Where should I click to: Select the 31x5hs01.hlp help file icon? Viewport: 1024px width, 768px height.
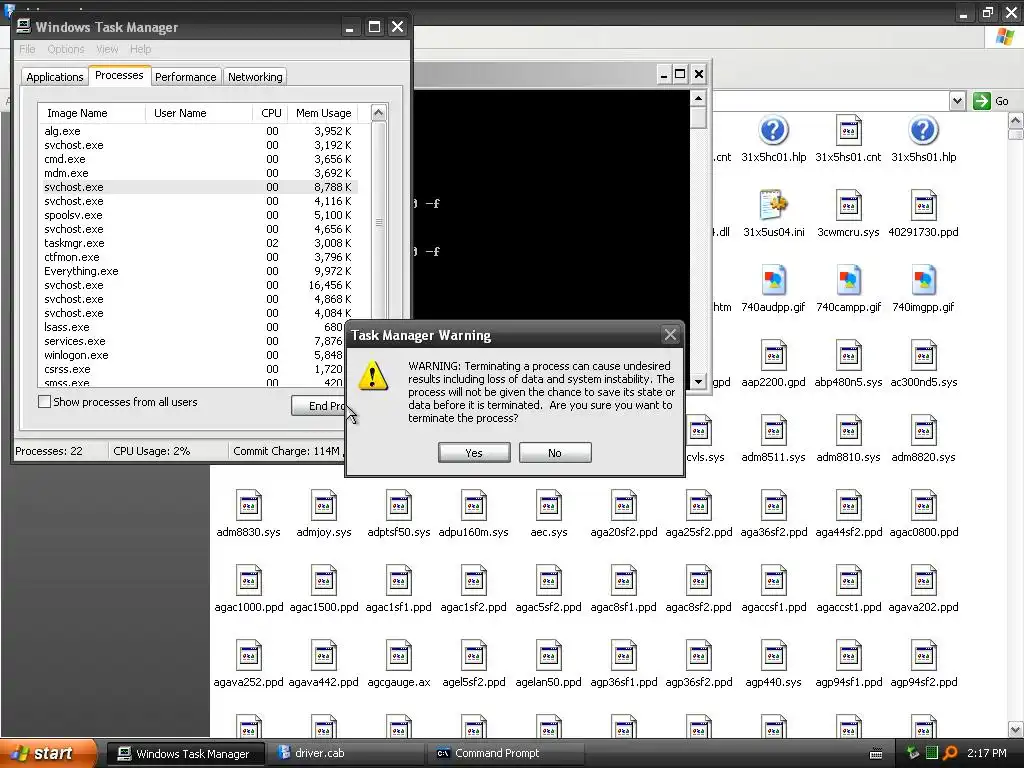[923, 131]
